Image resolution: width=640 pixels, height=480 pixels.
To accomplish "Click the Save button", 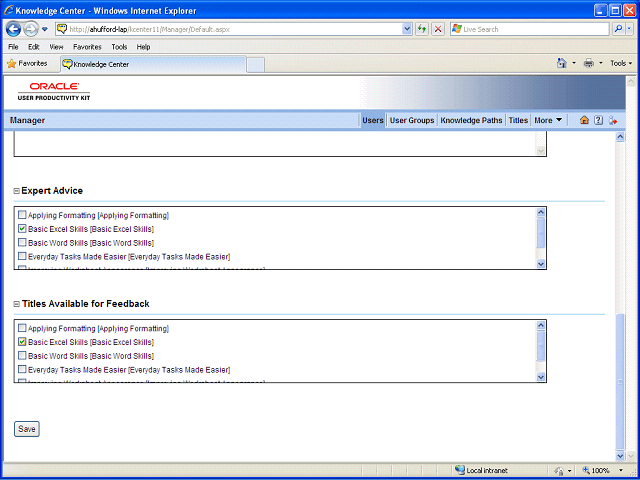I will point(27,429).
